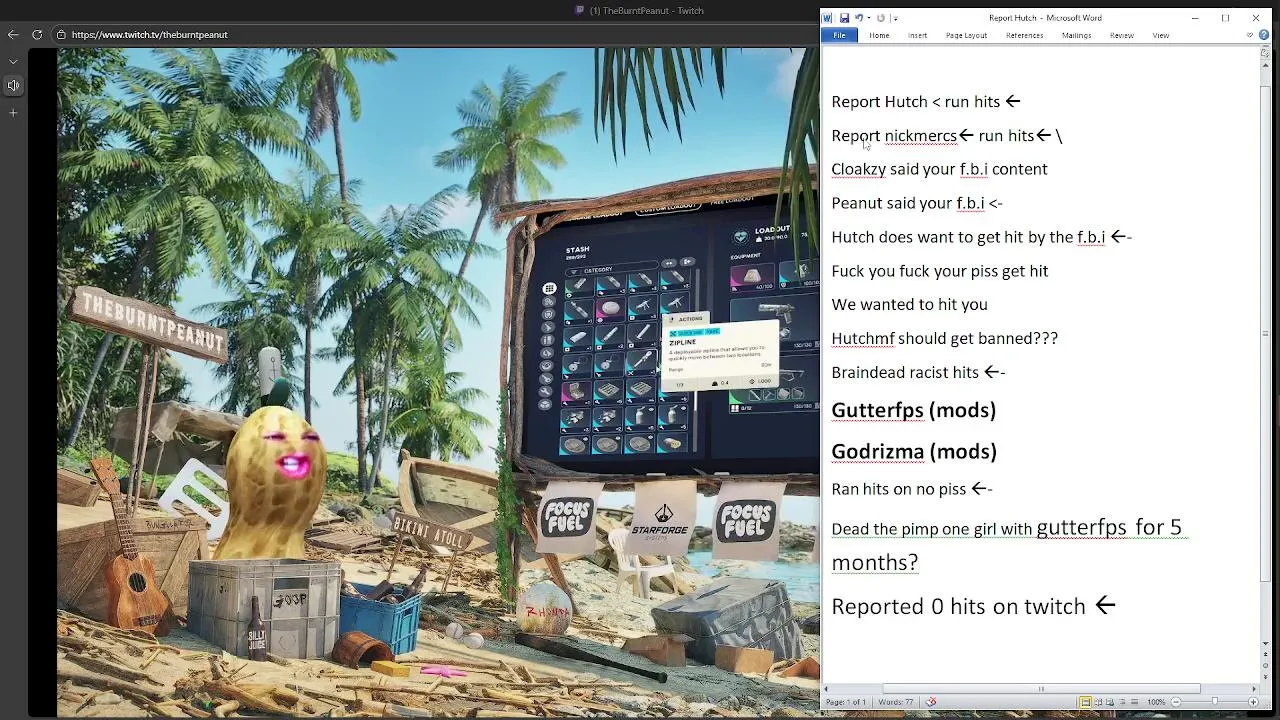Minimize the Microsoft Word window
The height and width of the screenshot is (720, 1280).
point(1195,18)
